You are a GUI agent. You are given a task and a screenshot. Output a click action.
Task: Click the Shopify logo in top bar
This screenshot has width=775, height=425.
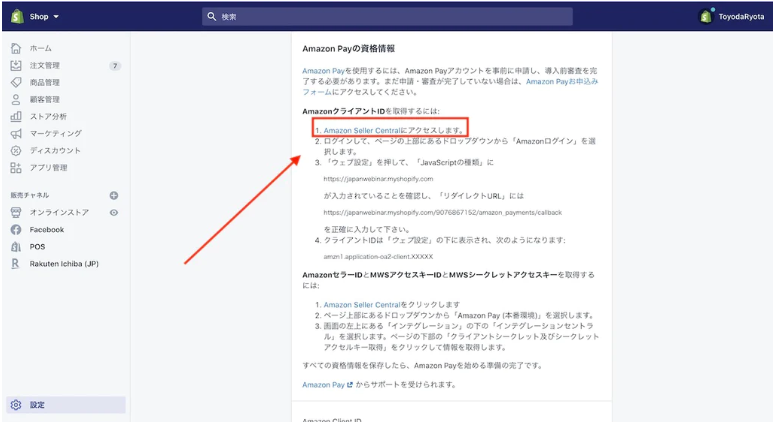pyautogui.click(x=17, y=16)
